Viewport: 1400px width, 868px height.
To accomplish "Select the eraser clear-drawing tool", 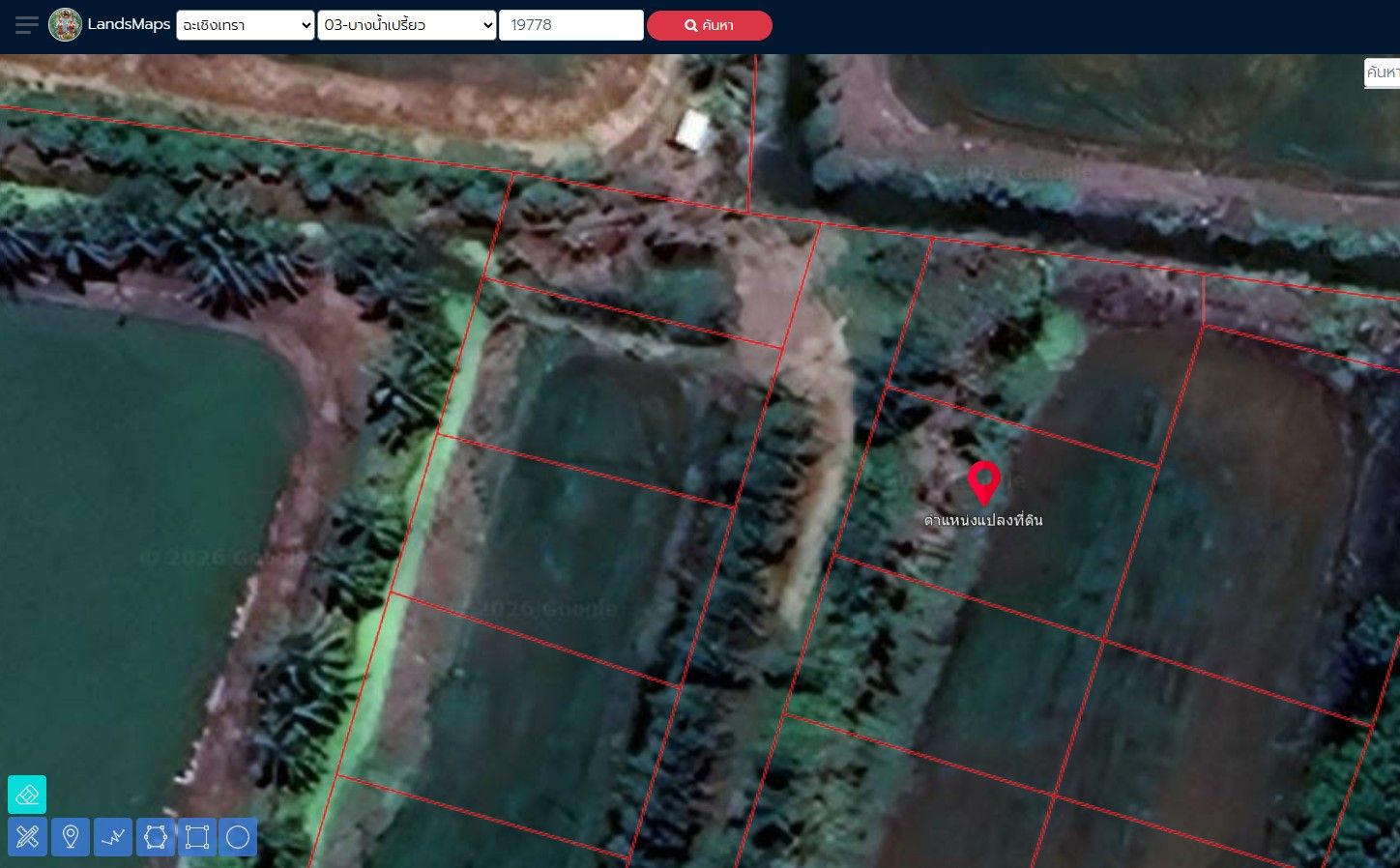I will (x=27, y=795).
